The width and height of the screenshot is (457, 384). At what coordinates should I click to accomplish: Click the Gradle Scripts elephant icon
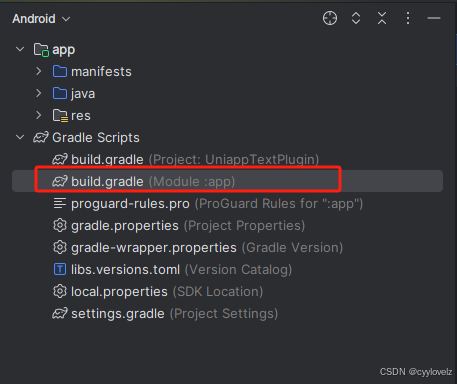[41, 137]
